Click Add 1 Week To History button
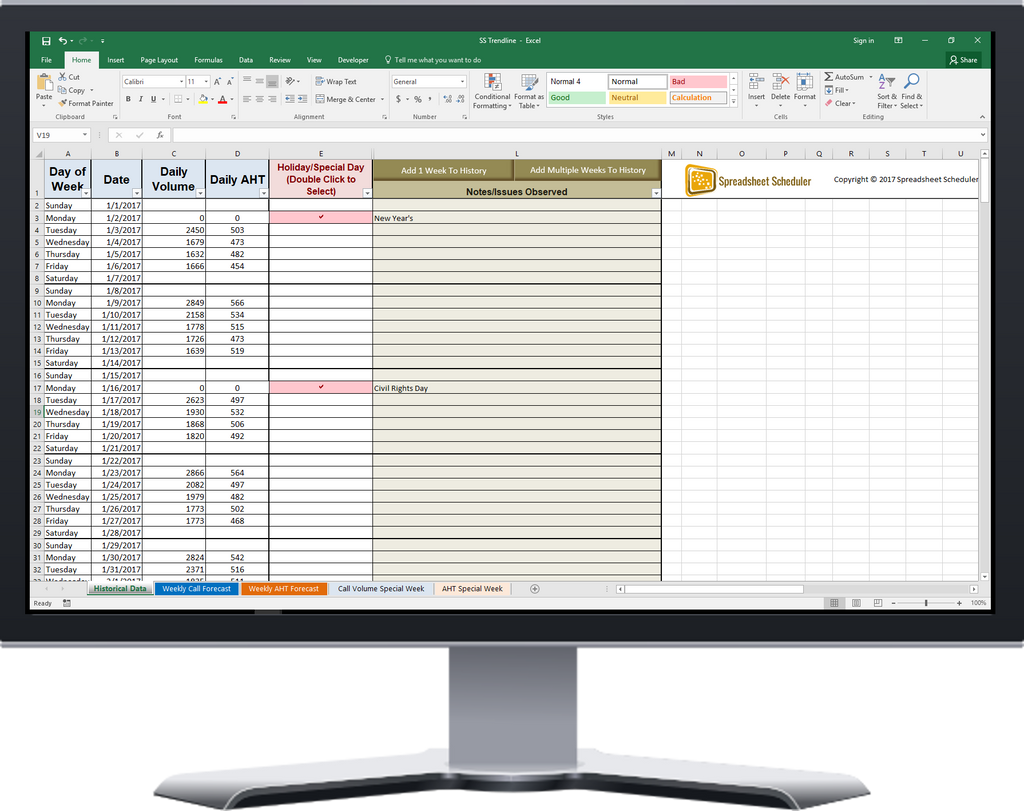 (443, 170)
